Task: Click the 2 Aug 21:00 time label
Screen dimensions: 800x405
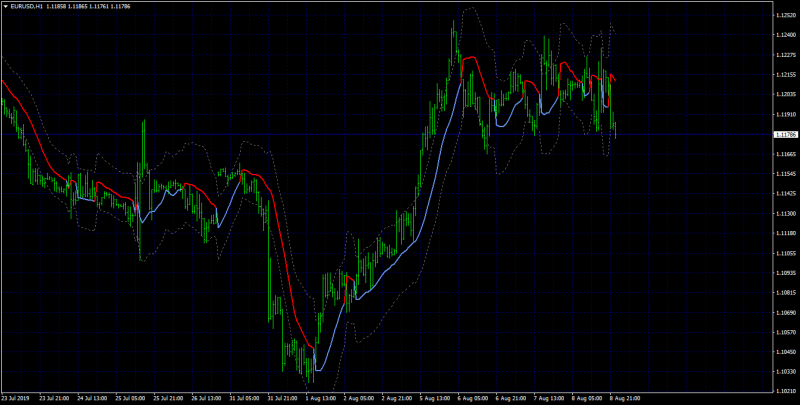Action: point(396,398)
